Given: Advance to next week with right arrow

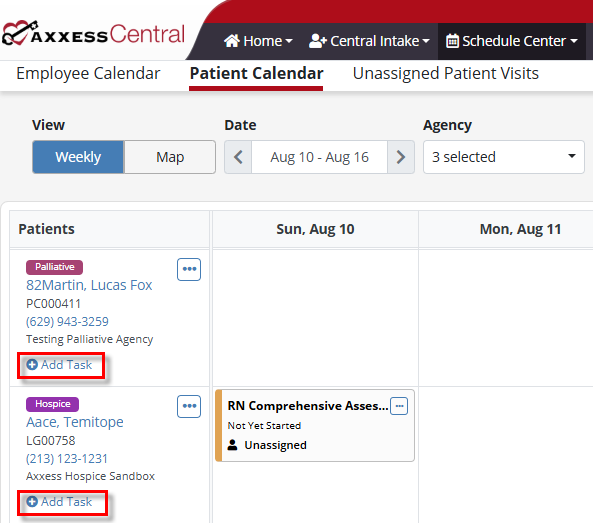Looking at the screenshot, I should (401, 157).
